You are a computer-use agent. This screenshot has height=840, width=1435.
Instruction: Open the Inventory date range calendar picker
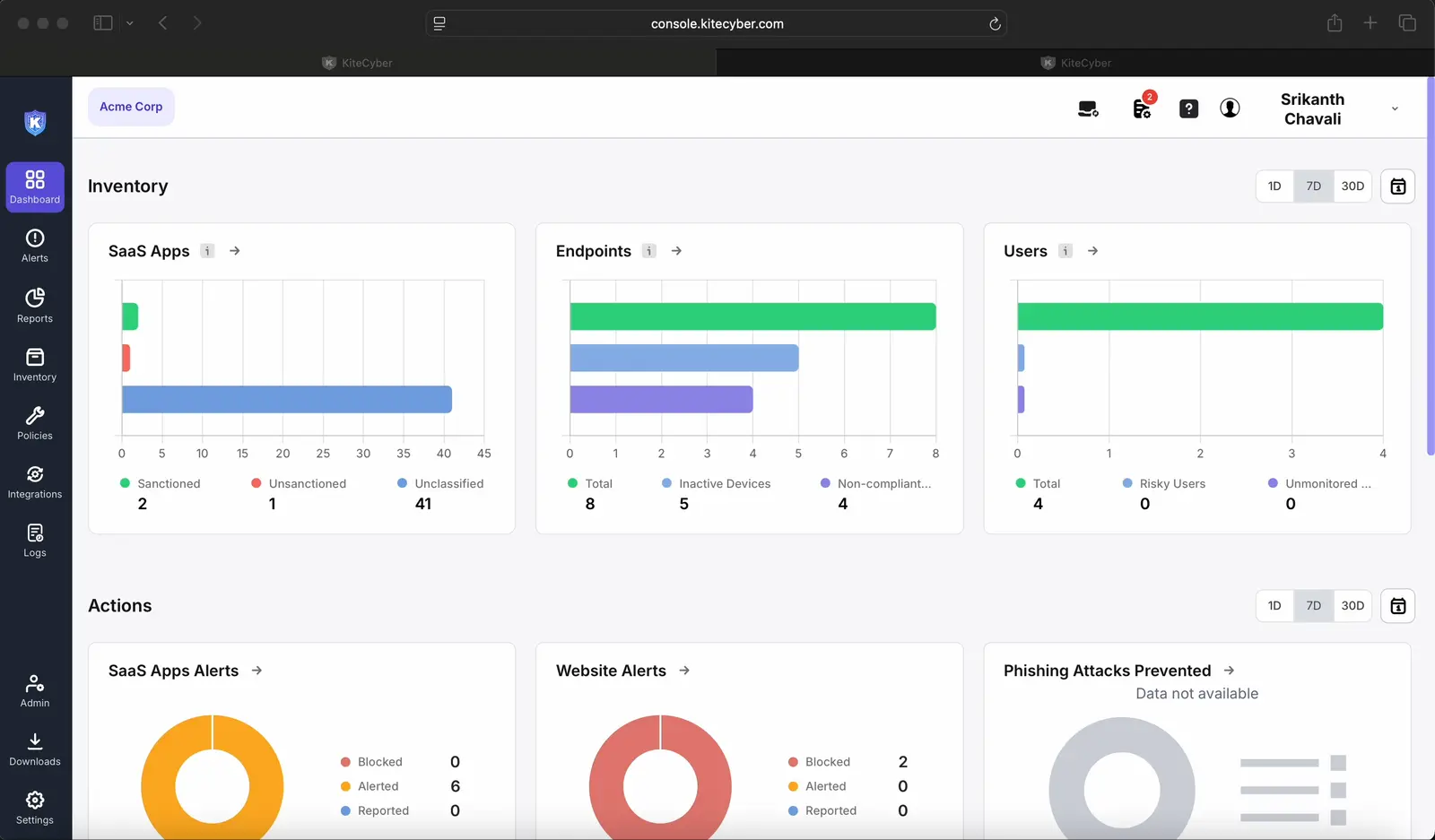pos(1397,186)
